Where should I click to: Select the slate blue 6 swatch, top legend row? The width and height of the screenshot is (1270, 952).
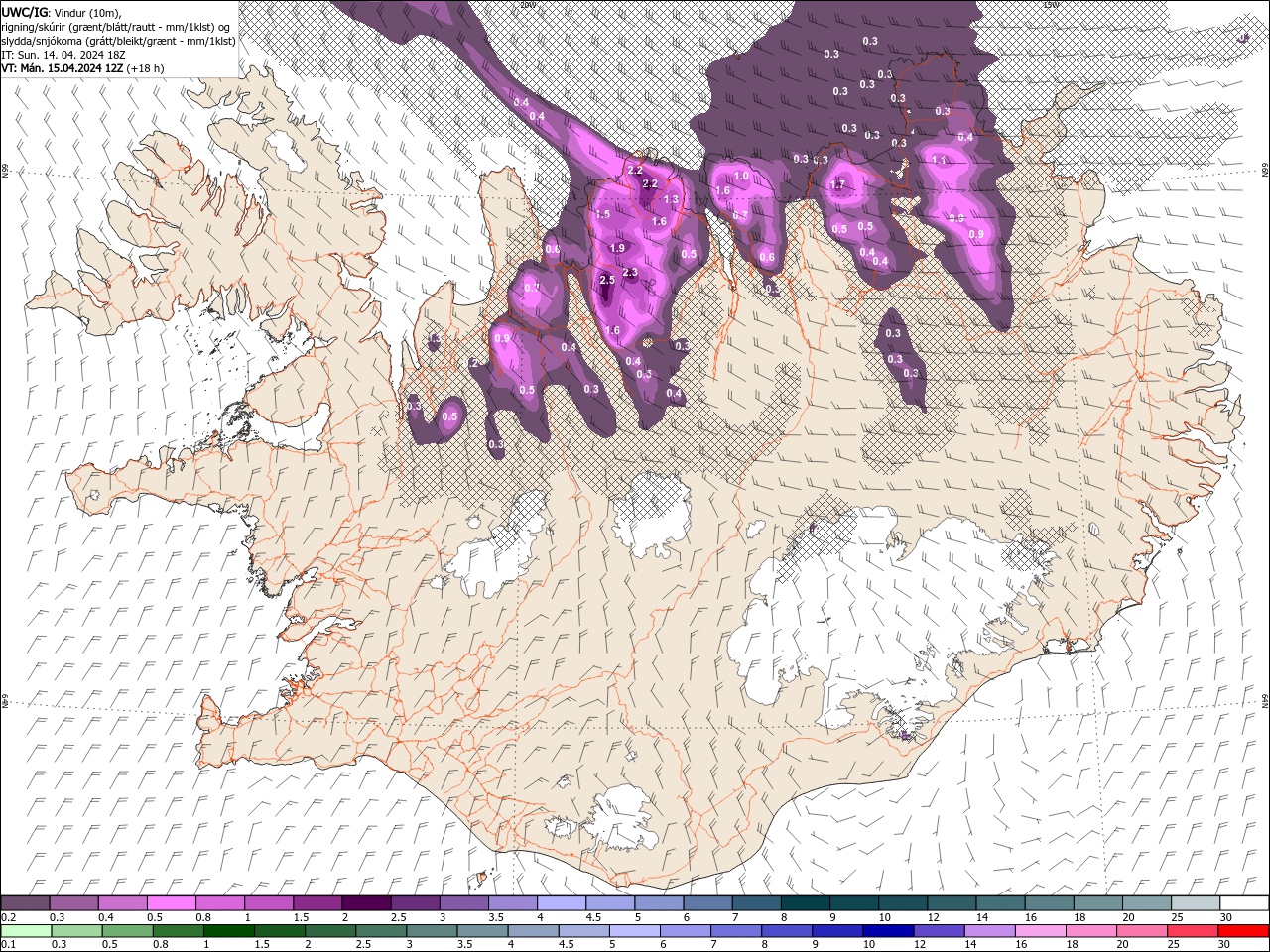point(707,902)
